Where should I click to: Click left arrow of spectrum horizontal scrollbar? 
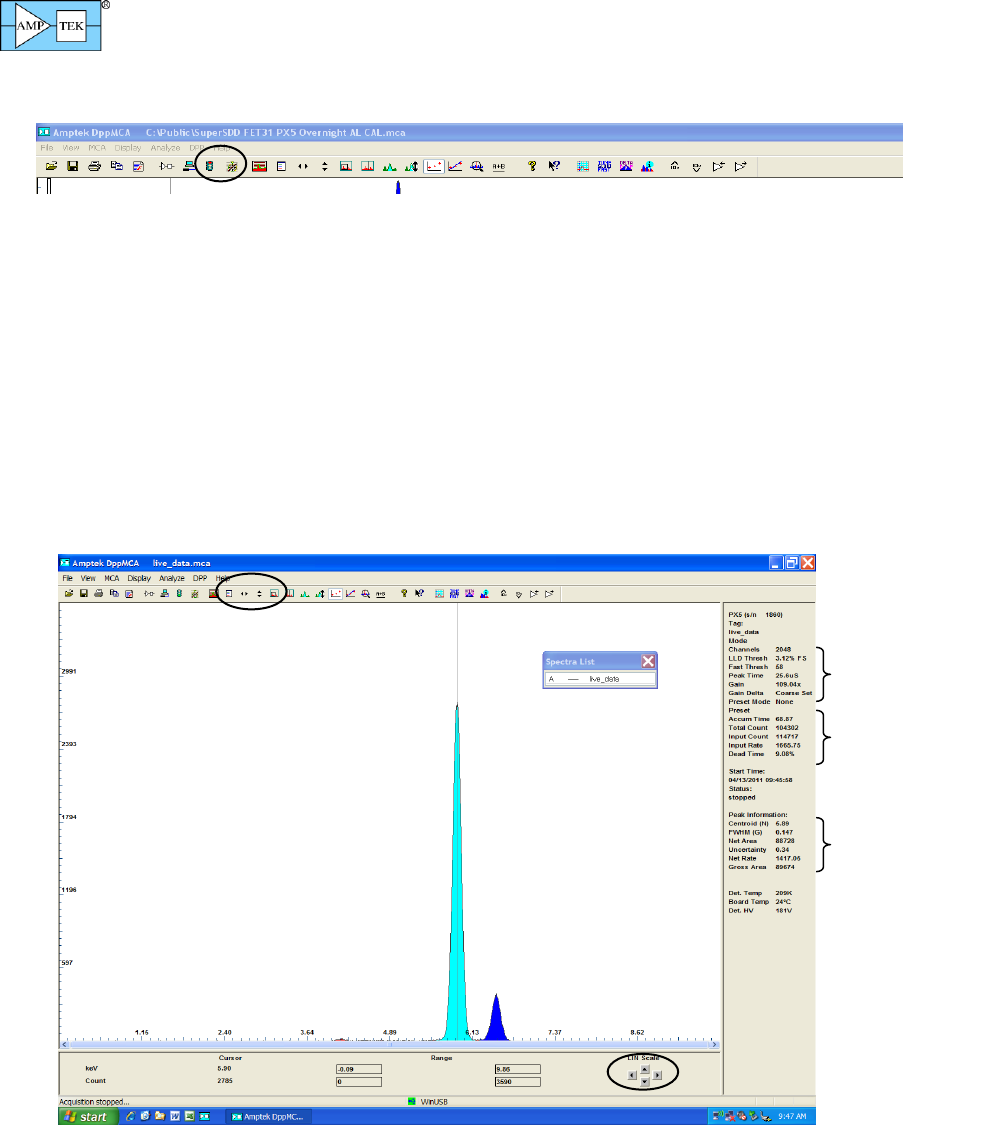[65, 1045]
